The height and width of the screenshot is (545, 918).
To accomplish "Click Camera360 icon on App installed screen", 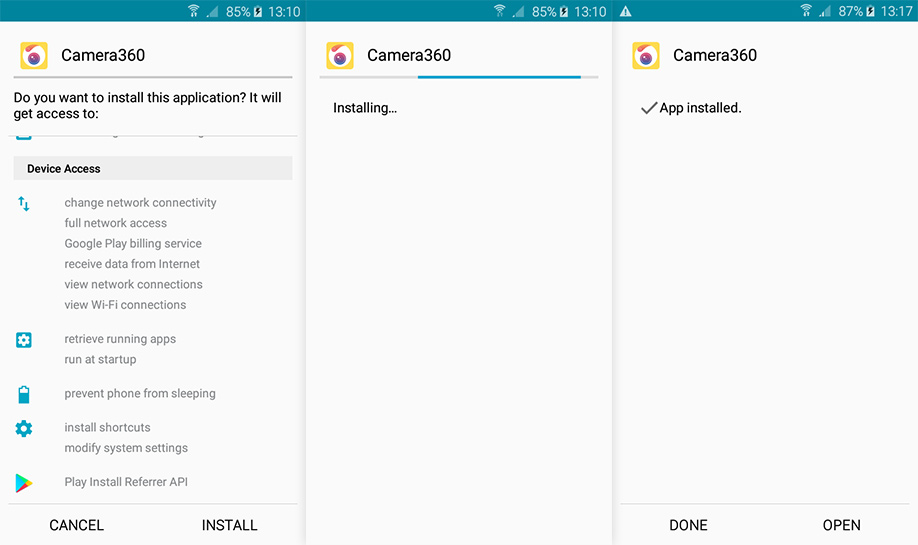I will tap(646, 56).
